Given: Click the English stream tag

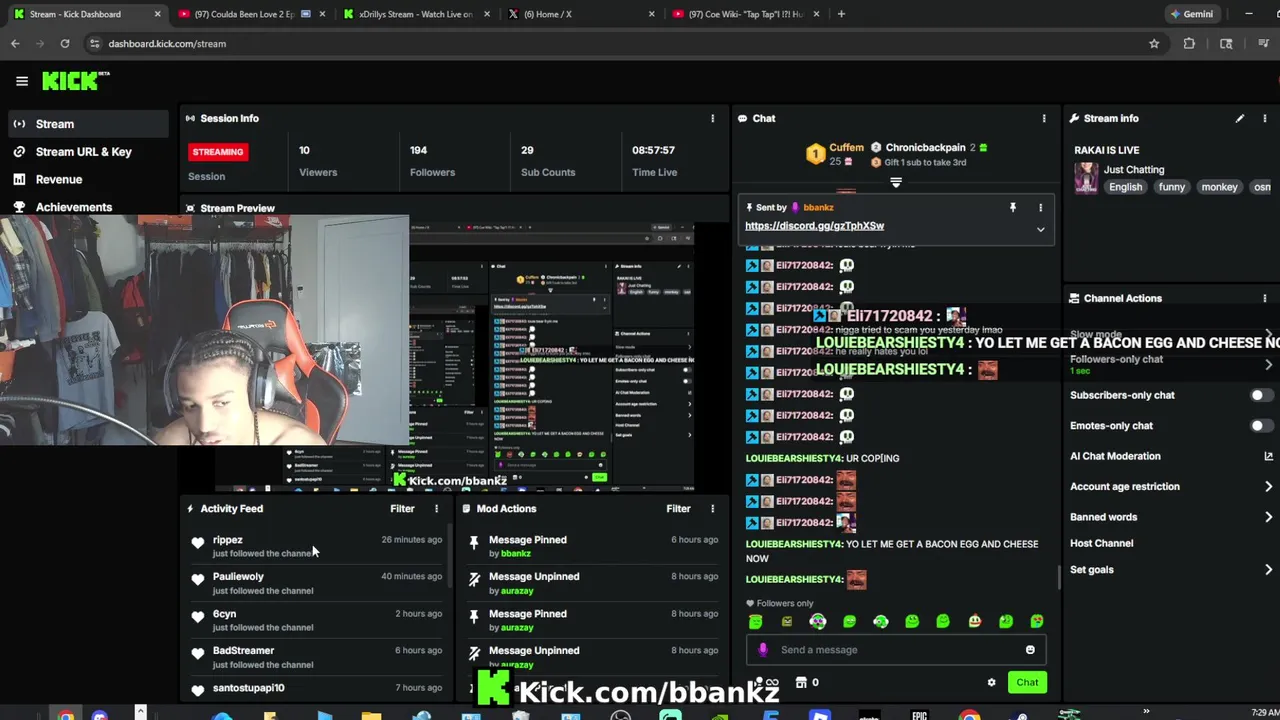Looking at the screenshot, I should click(1125, 187).
